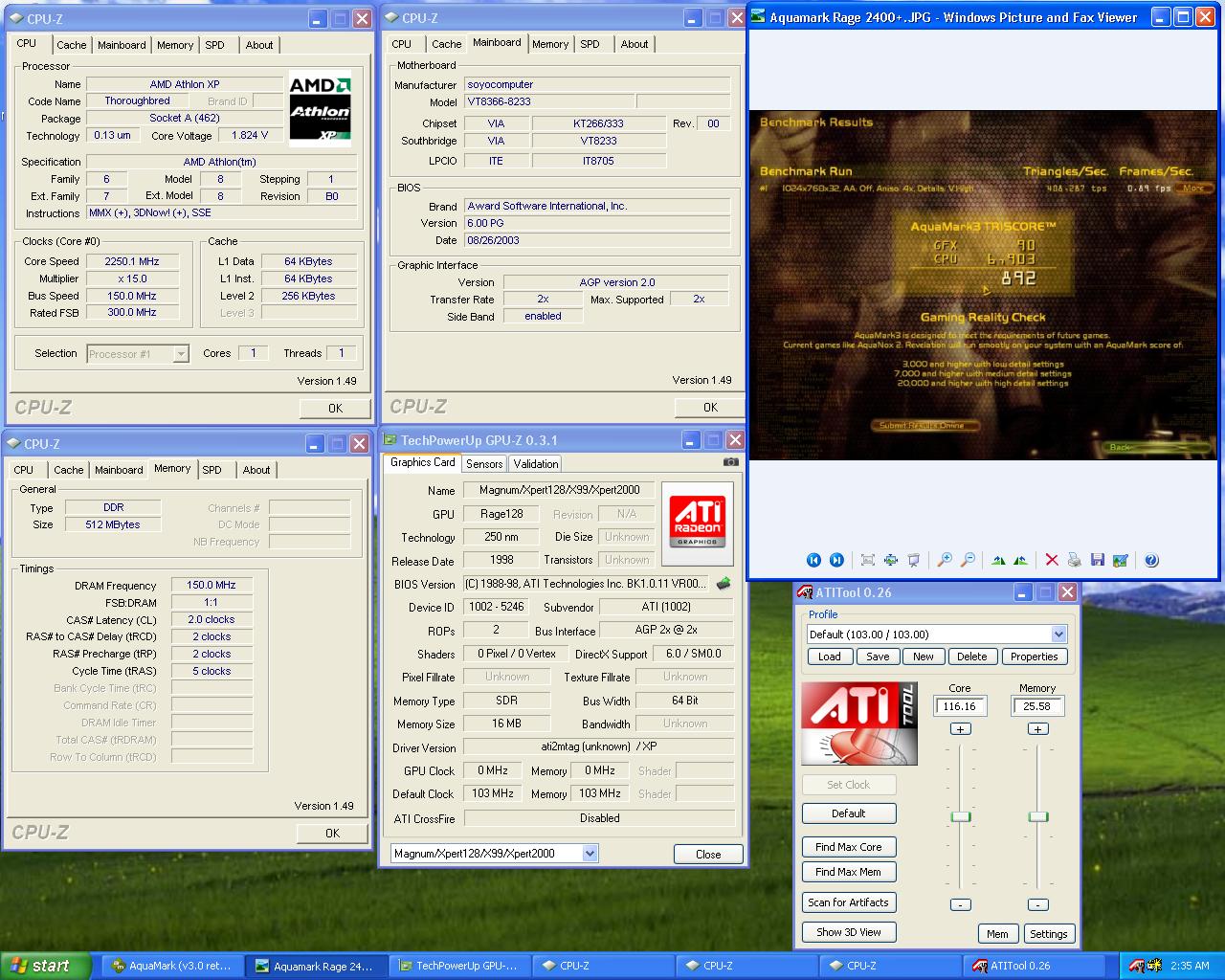Open Memory tab in top-left CPU-Z window
Image resolution: width=1225 pixels, height=980 pixels.
175,45
